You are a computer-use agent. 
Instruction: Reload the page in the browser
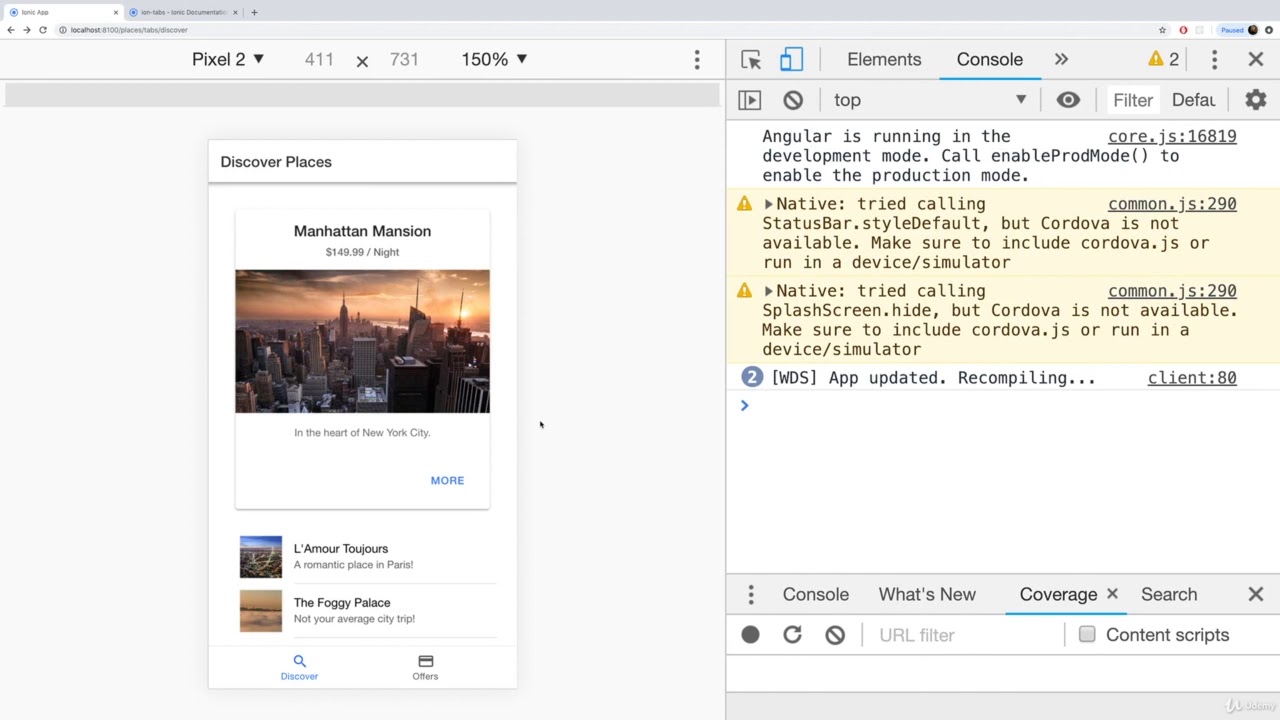coord(43,30)
